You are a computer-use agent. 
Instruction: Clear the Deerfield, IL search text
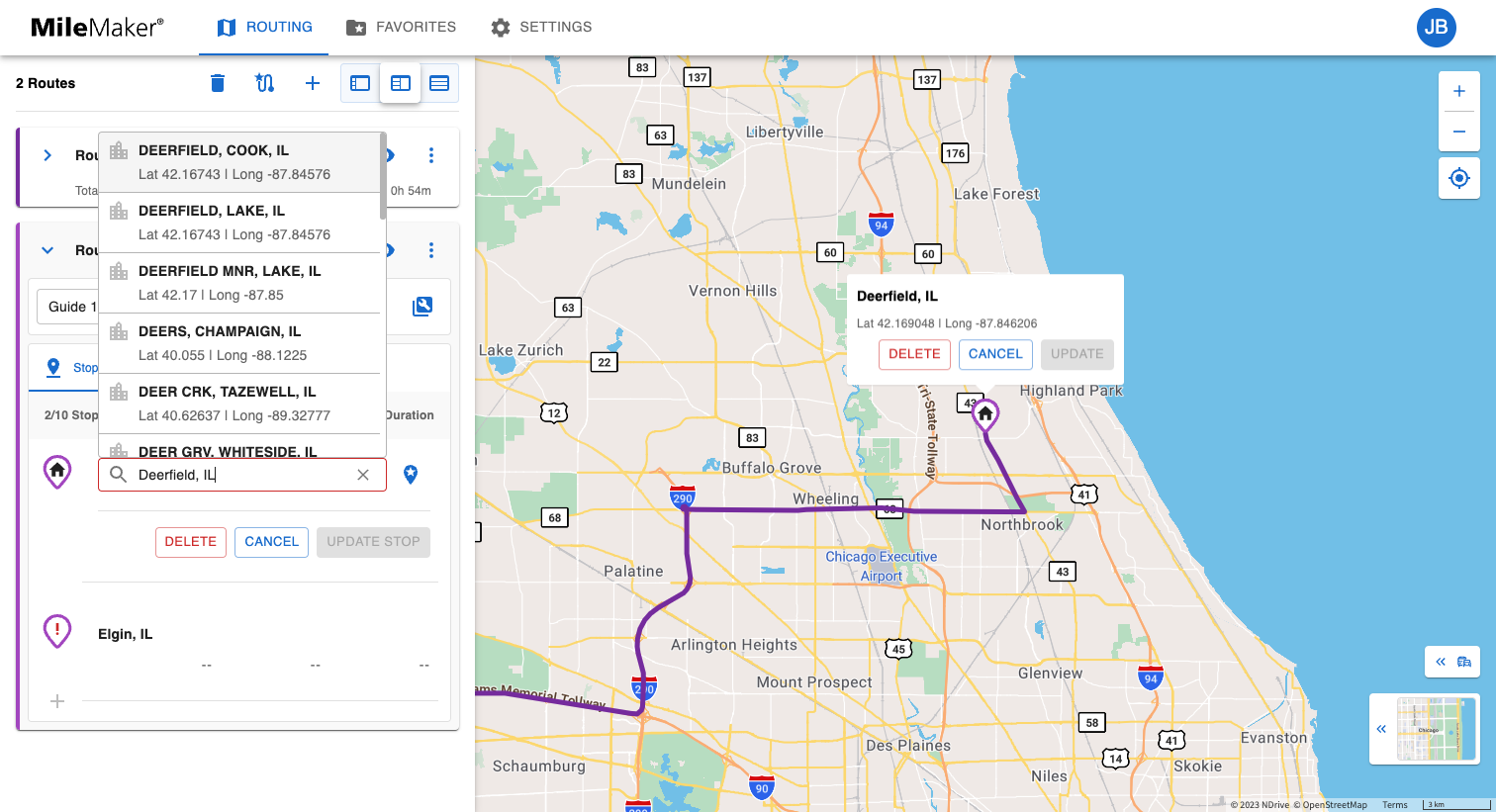pos(363,475)
